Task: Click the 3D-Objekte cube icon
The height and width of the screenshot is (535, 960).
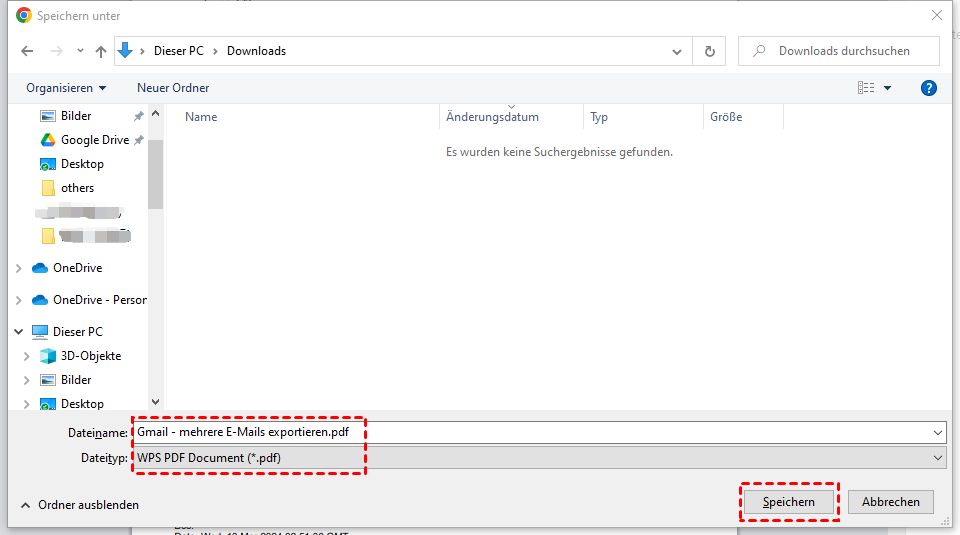Action: [48, 356]
